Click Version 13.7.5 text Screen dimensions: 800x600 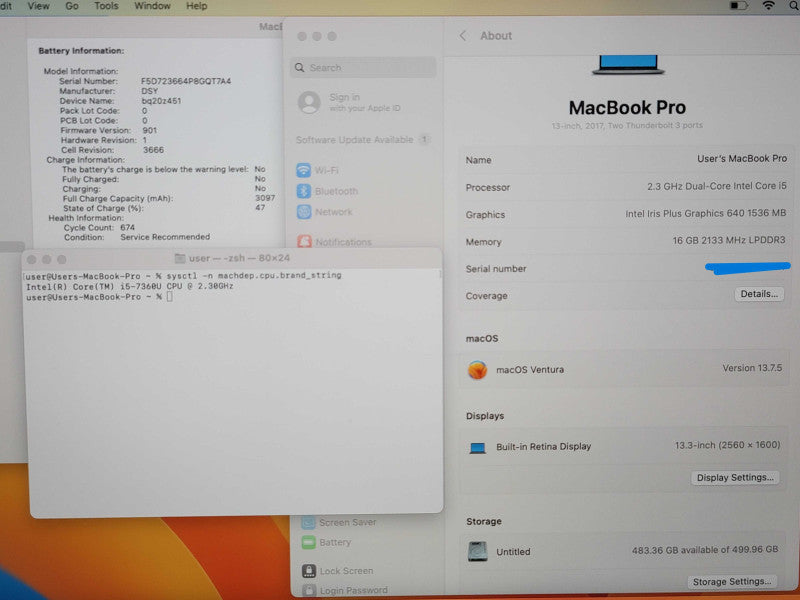pyautogui.click(x=752, y=368)
